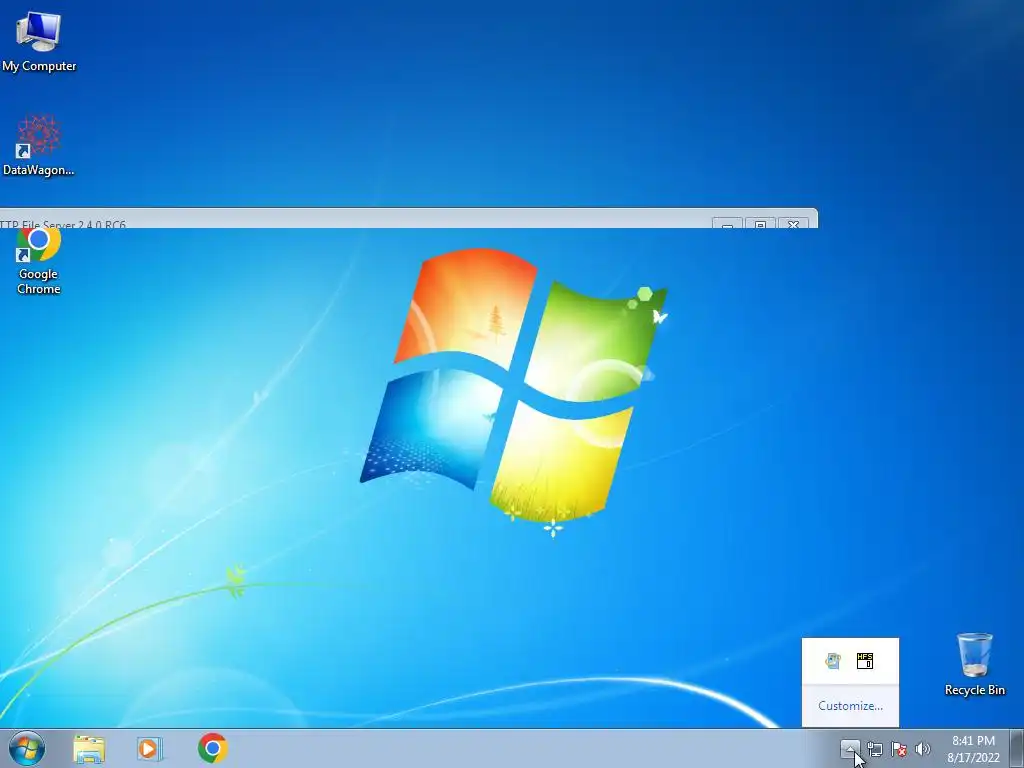Open the network status tray icon

pyautogui.click(x=874, y=749)
